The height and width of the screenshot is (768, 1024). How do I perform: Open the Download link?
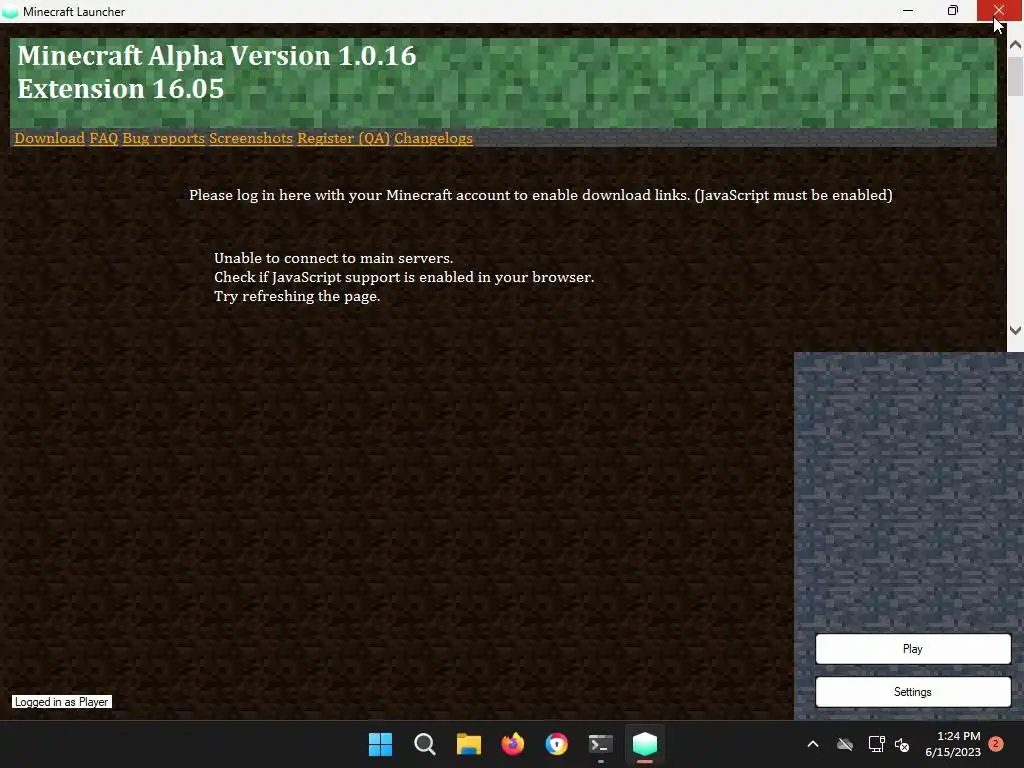(50, 138)
